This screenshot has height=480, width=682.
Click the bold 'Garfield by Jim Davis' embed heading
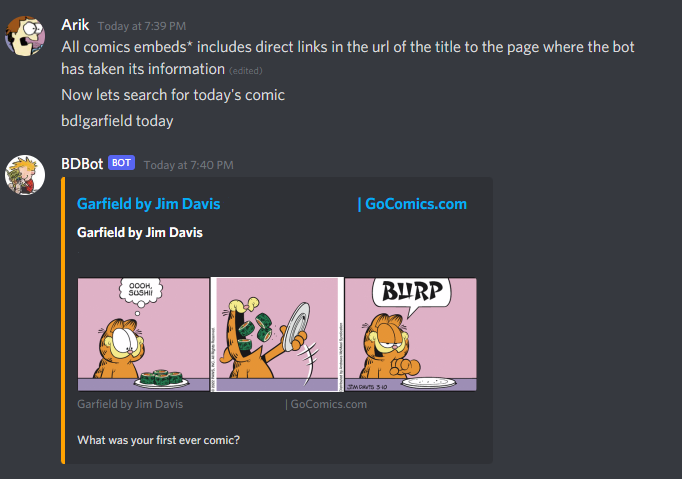click(140, 233)
